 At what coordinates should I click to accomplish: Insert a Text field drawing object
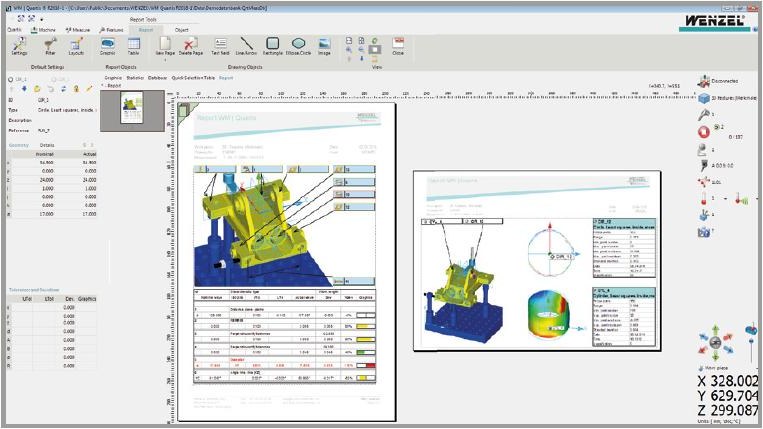(220, 47)
